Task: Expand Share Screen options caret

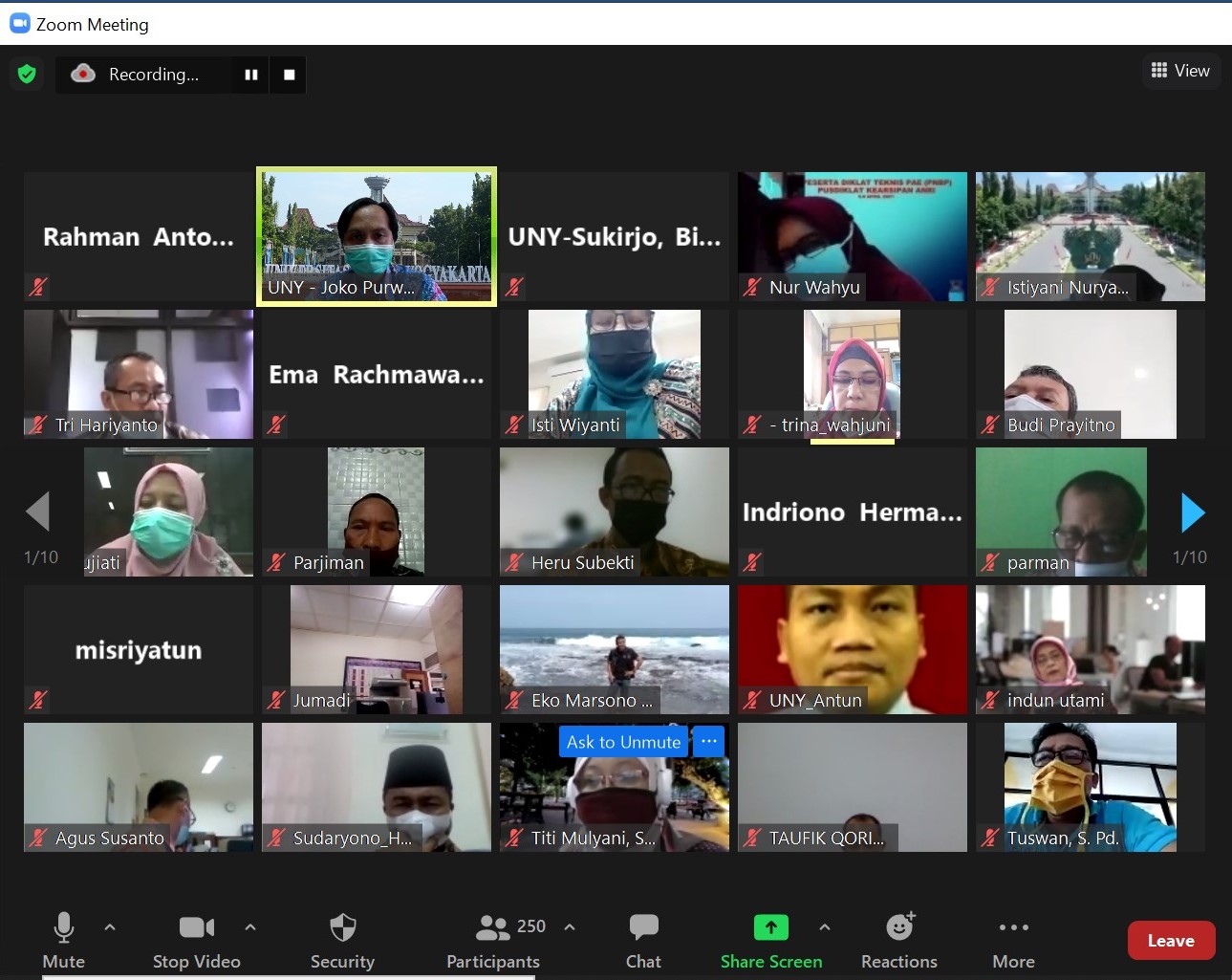Action: coord(825,926)
